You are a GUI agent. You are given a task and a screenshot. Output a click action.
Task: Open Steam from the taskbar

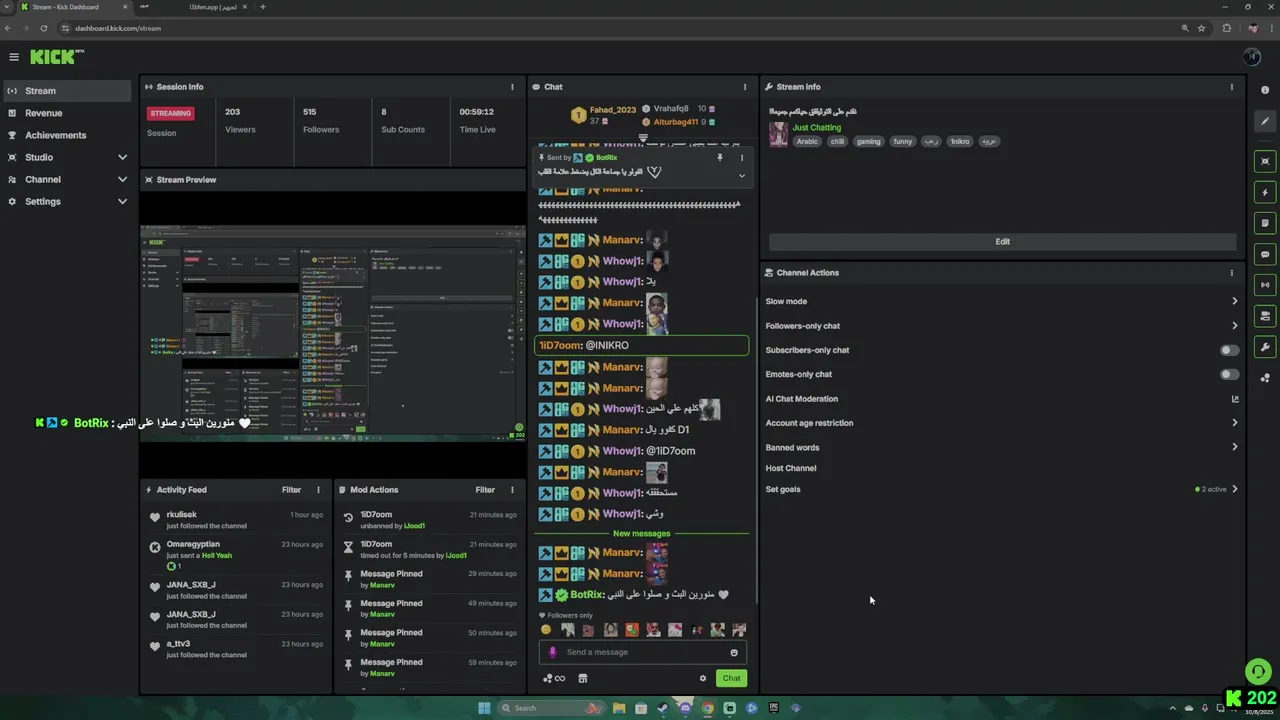(663, 708)
